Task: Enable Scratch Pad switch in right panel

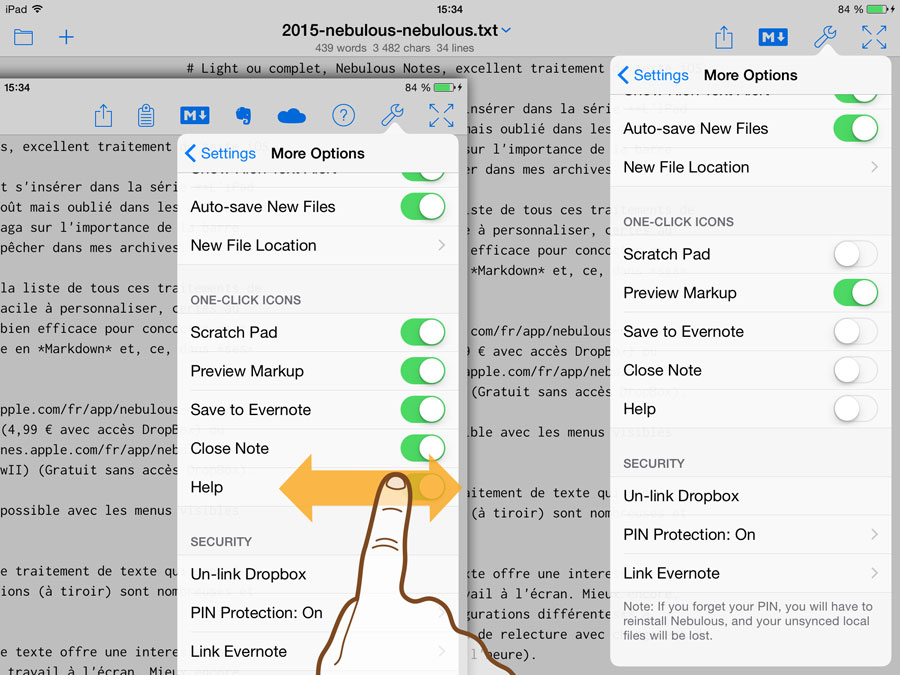Action: [855, 254]
